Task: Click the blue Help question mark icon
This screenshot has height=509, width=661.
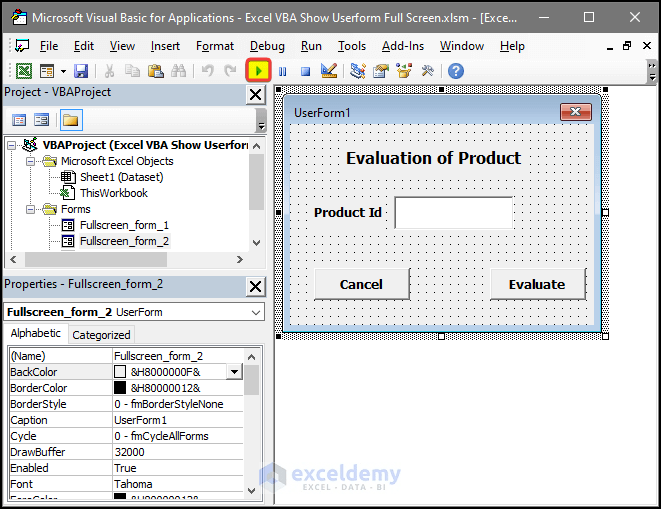Action: (456, 71)
